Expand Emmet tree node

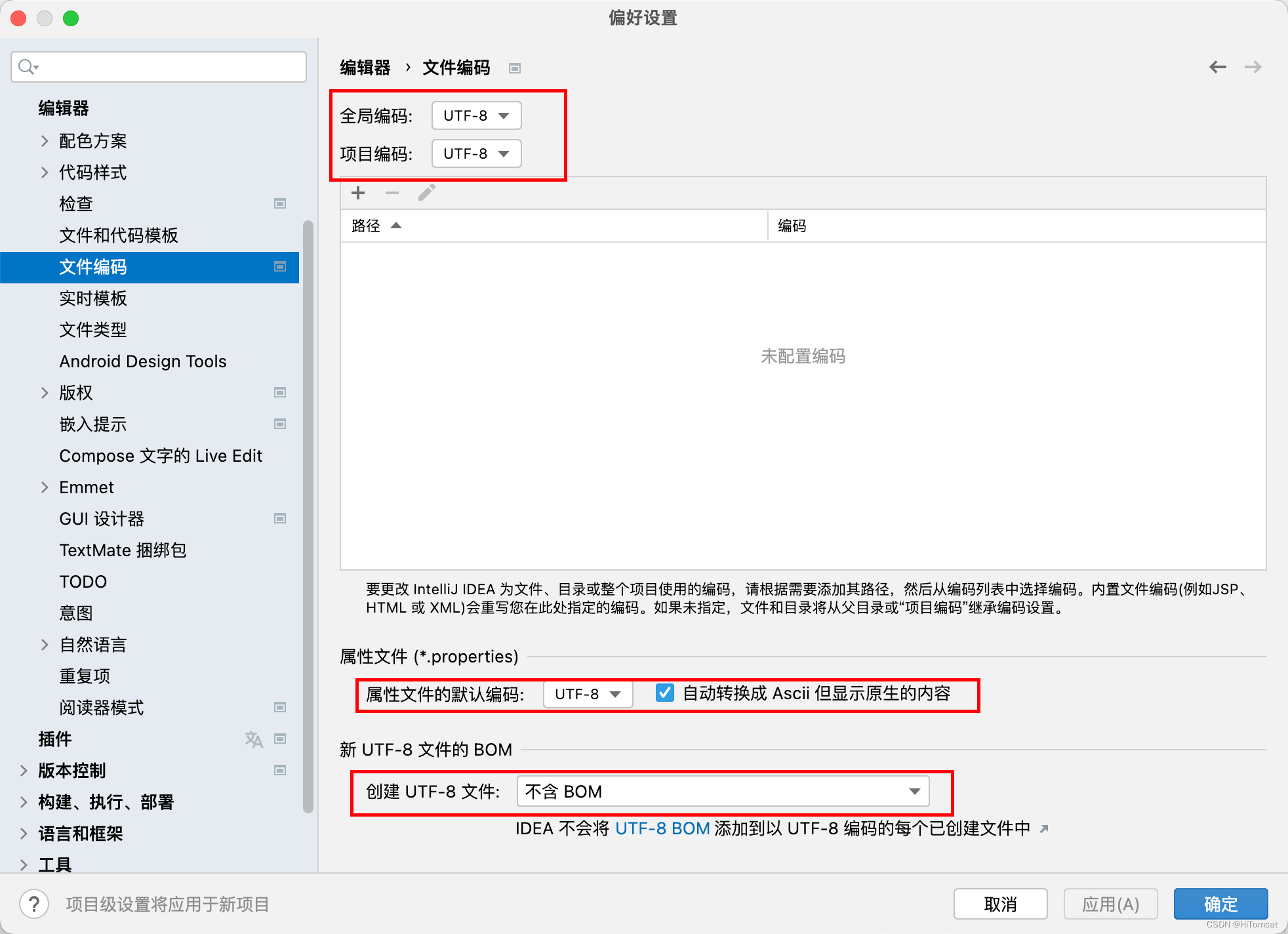point(45,487)
